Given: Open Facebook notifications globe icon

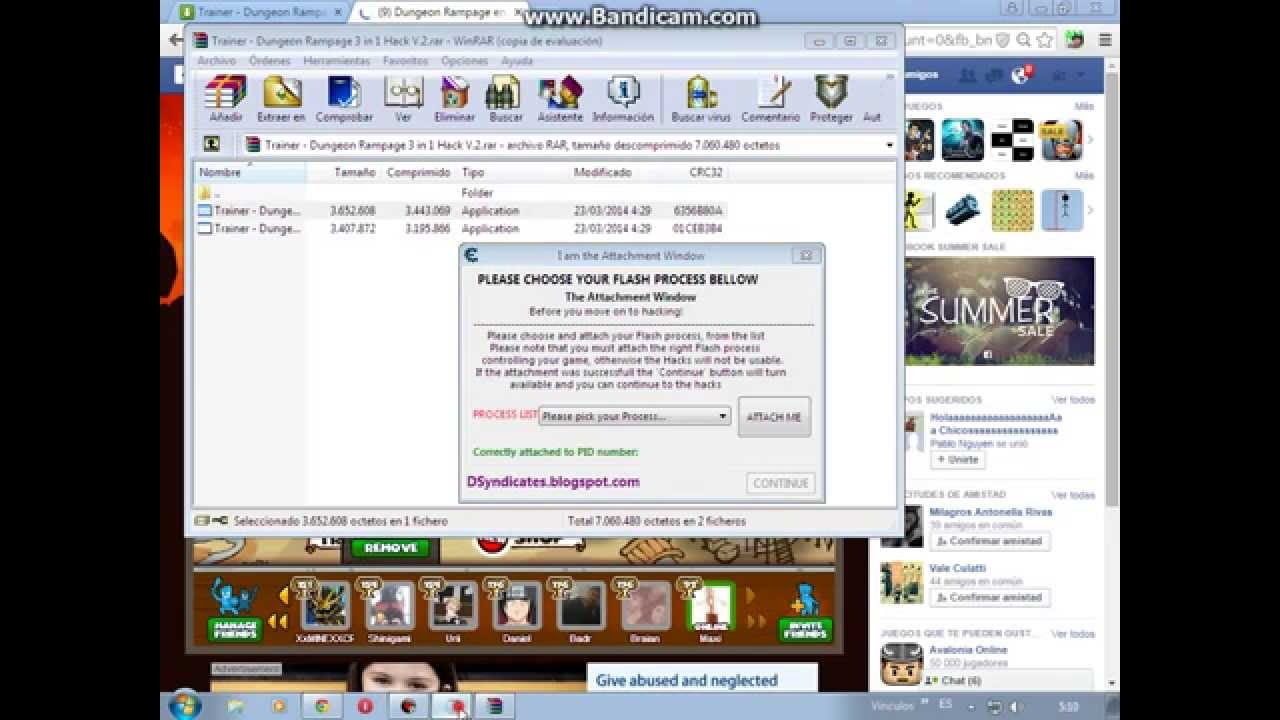Looking at the screenshot, I should pyautogui.click(x=1020, y=76).
